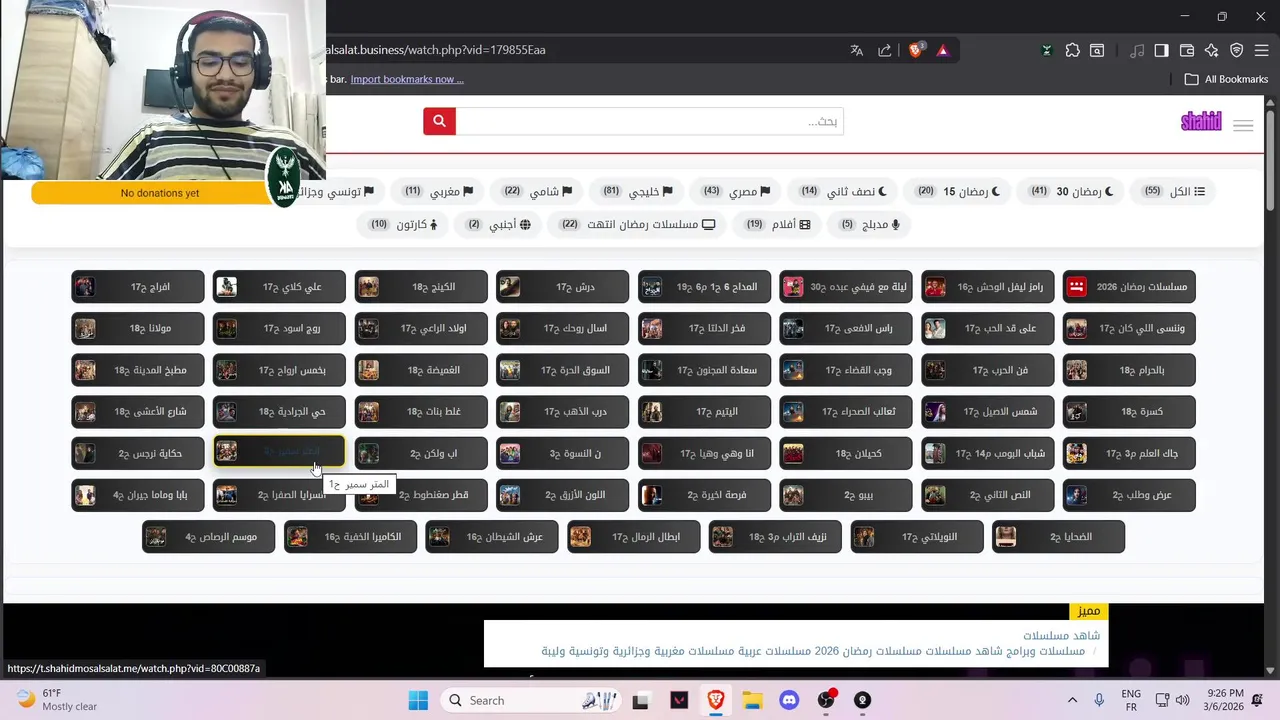Open the tab search icon in toolbar
Image resolution: width=1280 pixels, height=720 pixels.
click(1097, 50)
